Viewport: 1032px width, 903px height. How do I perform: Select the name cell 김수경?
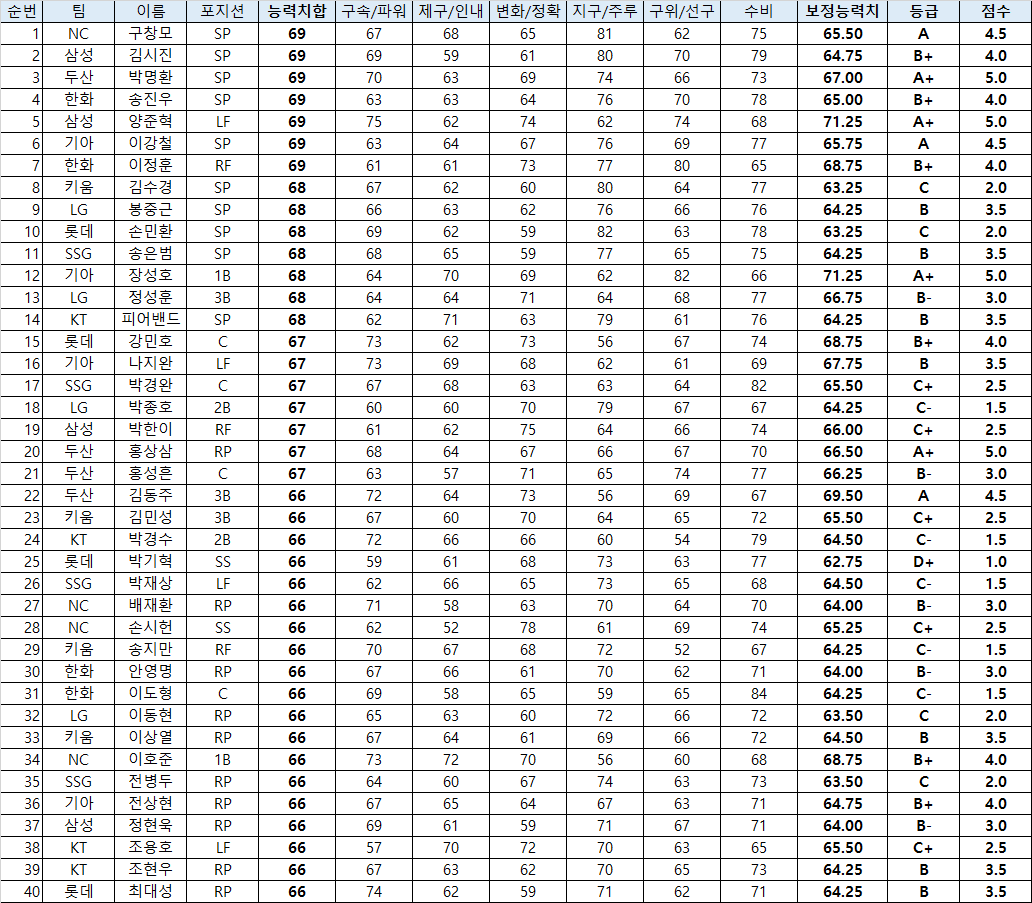point(150,188)
